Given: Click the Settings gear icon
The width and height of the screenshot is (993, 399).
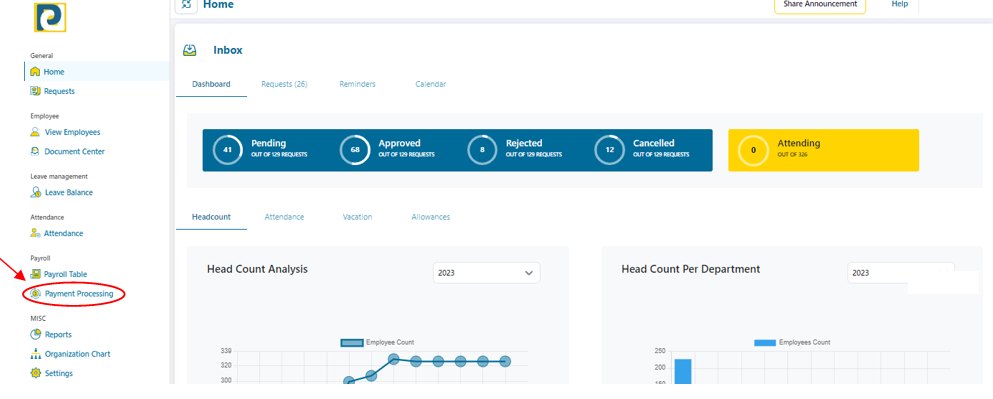Looking at the screenshot, I should click(35, 373).
